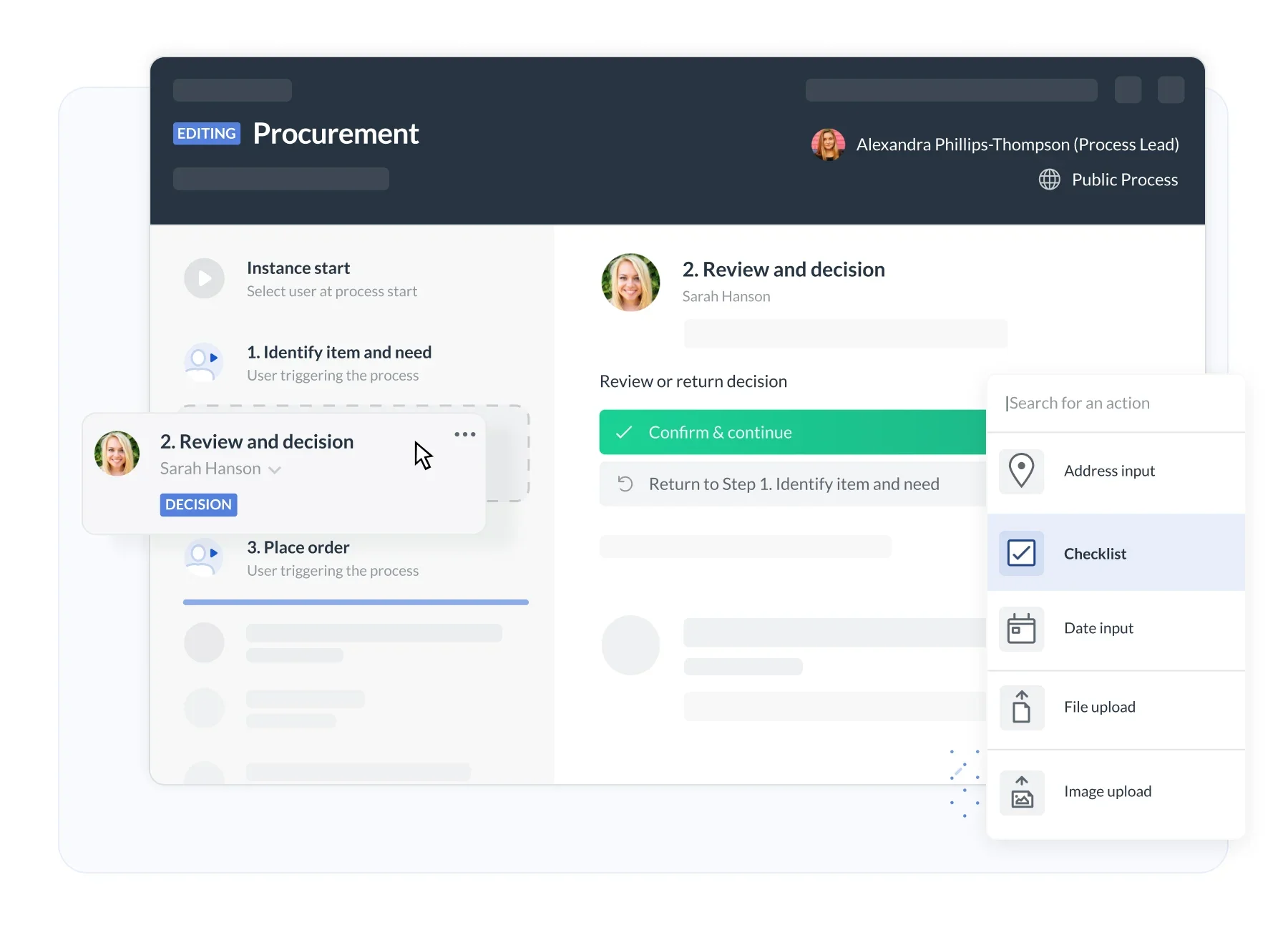Click the checkmark icon on Confirm & continue
Viewport: 1288px width, 930px height.
(624, 432)
